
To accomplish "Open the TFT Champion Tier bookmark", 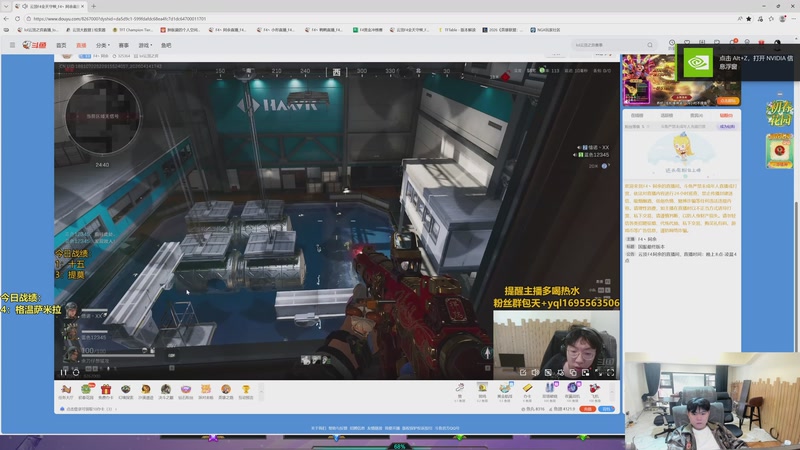I will (132, 30).
